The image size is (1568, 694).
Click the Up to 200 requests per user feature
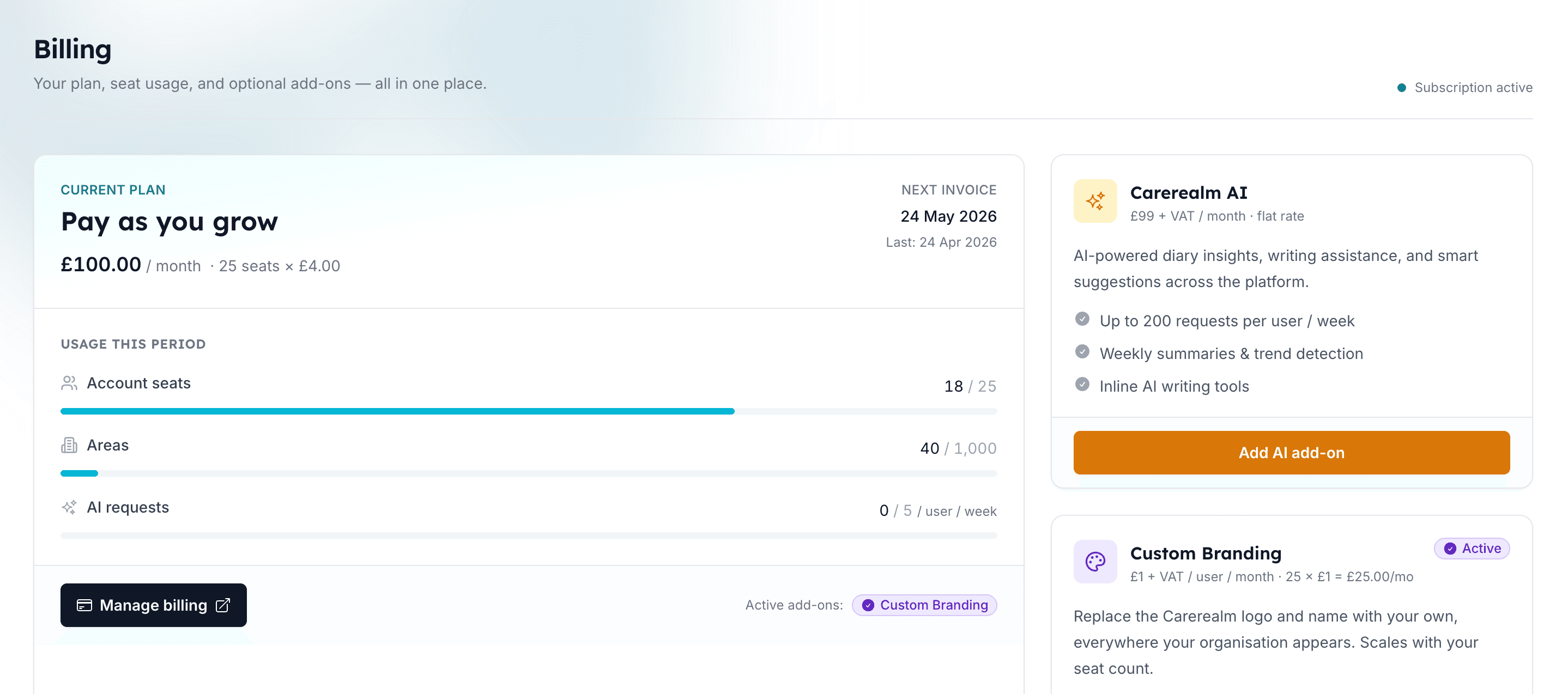1226,320
